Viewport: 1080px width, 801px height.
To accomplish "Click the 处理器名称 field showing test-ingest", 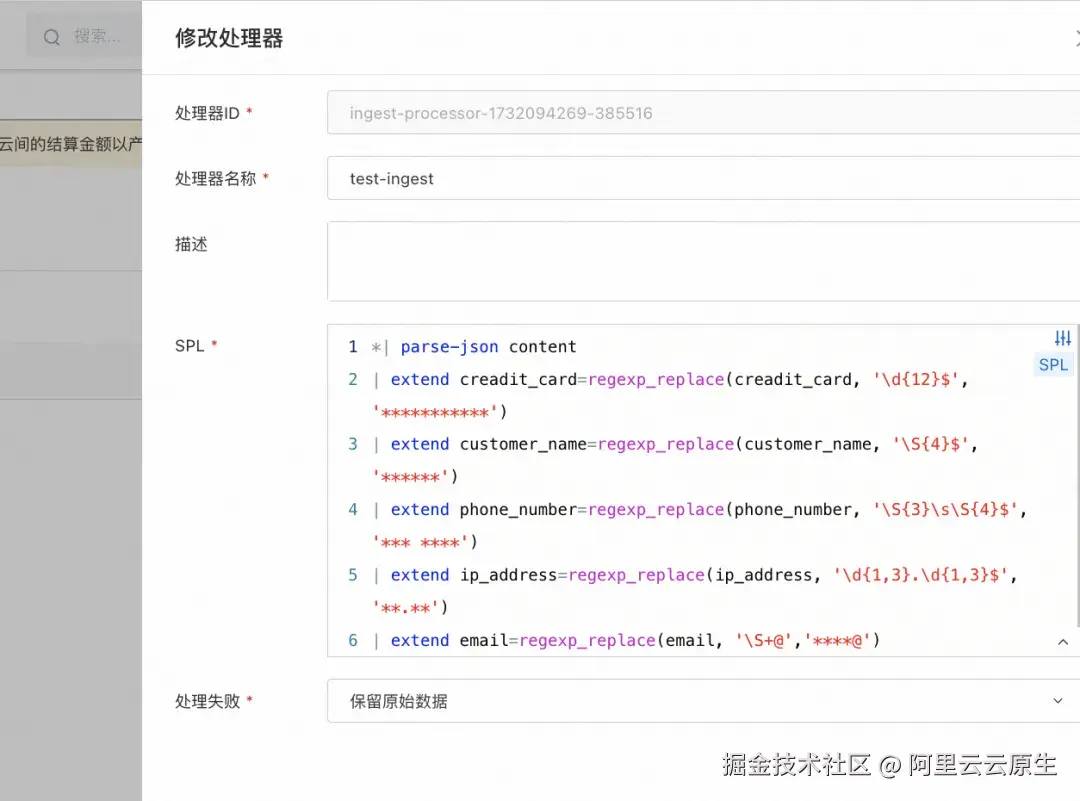I will tap(600, 178).
